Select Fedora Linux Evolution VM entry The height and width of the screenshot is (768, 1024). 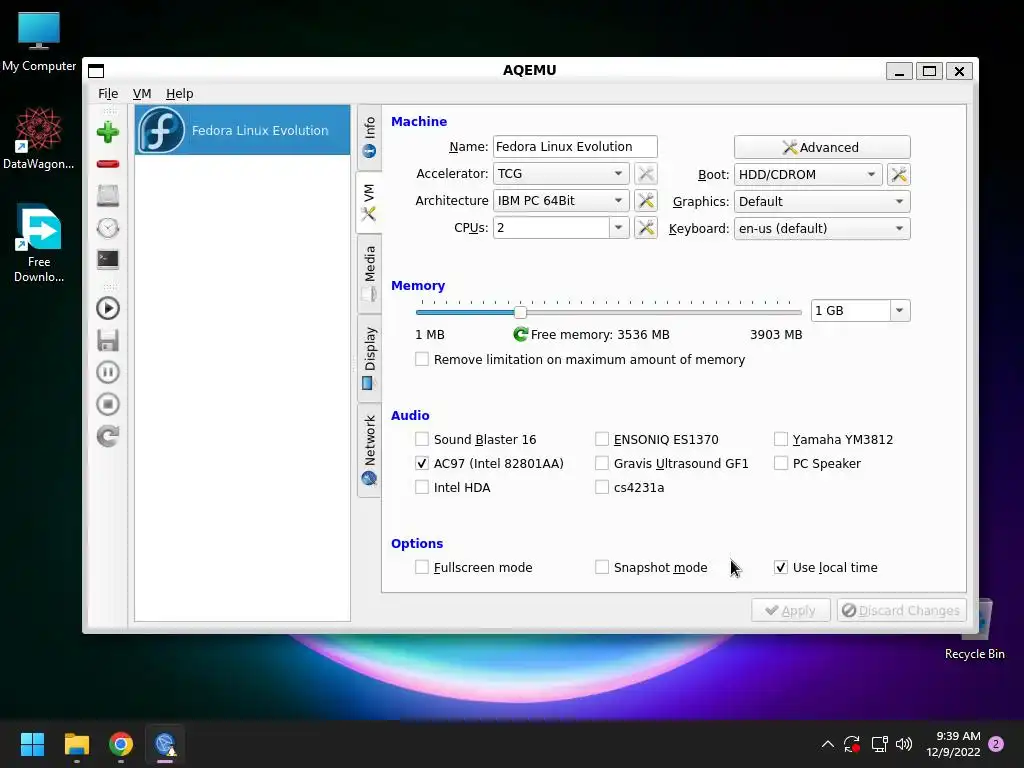[x=242, y=130]
